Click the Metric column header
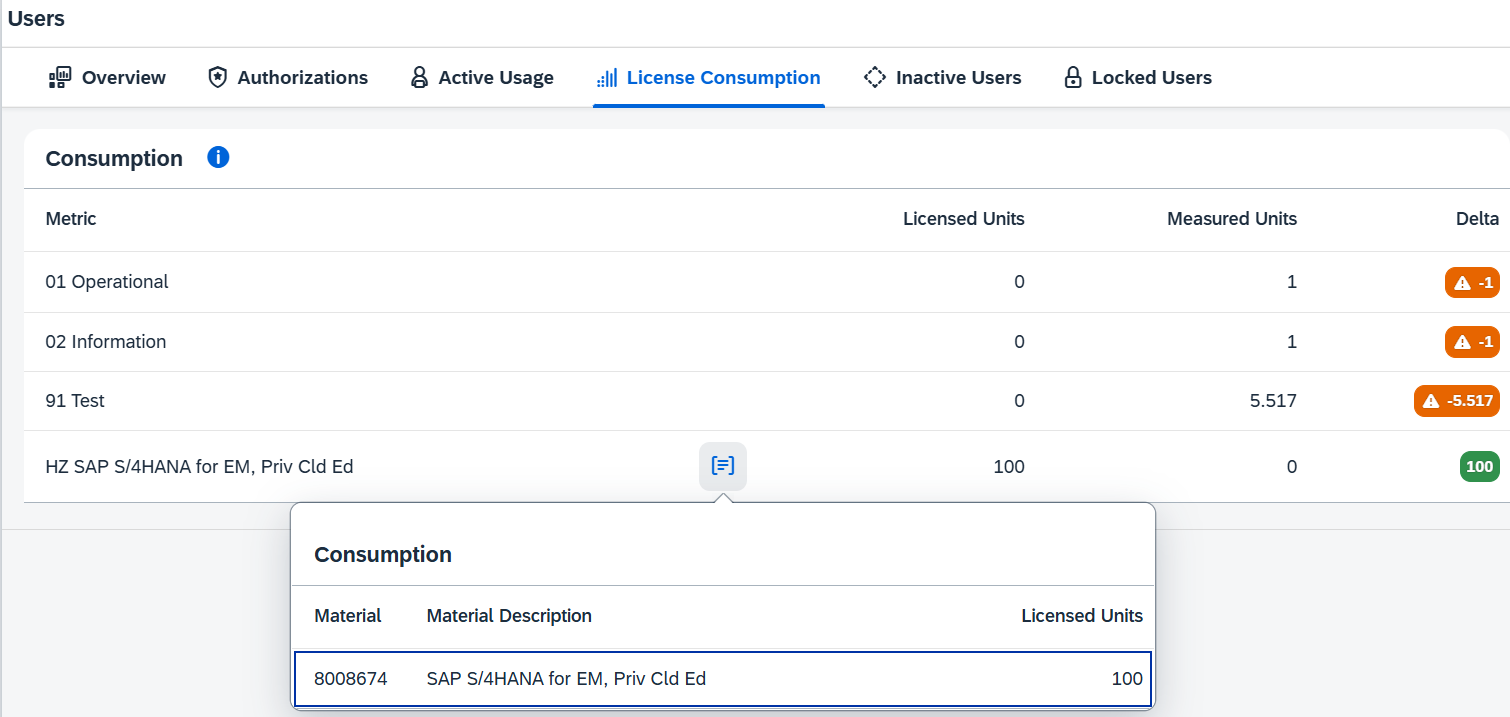1510x717 pixels. [71, 219]
